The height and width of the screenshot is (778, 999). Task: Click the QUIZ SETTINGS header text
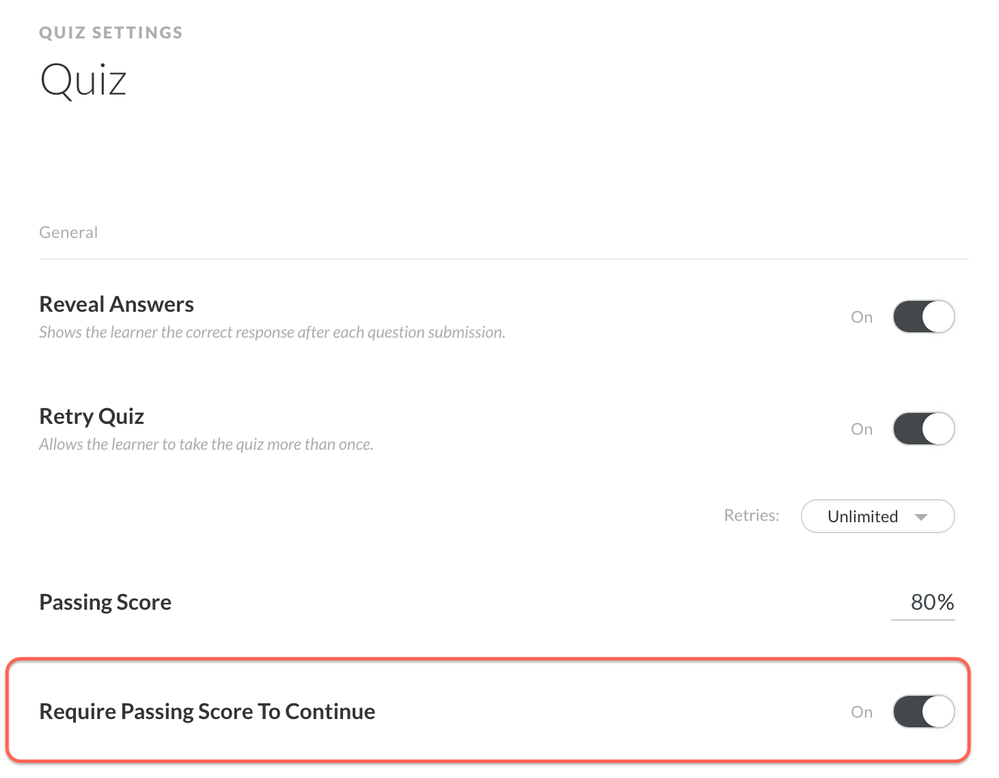coord(111,33)
